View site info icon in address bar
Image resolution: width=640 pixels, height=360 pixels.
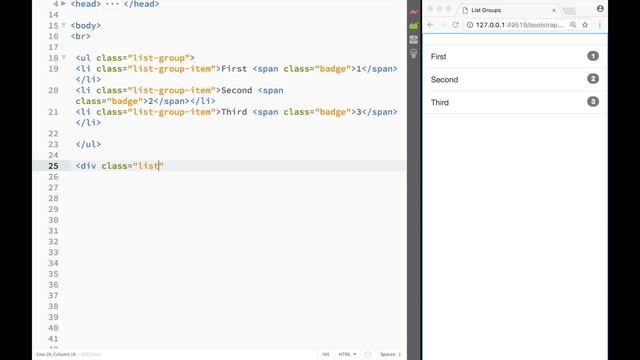point(470,25)
